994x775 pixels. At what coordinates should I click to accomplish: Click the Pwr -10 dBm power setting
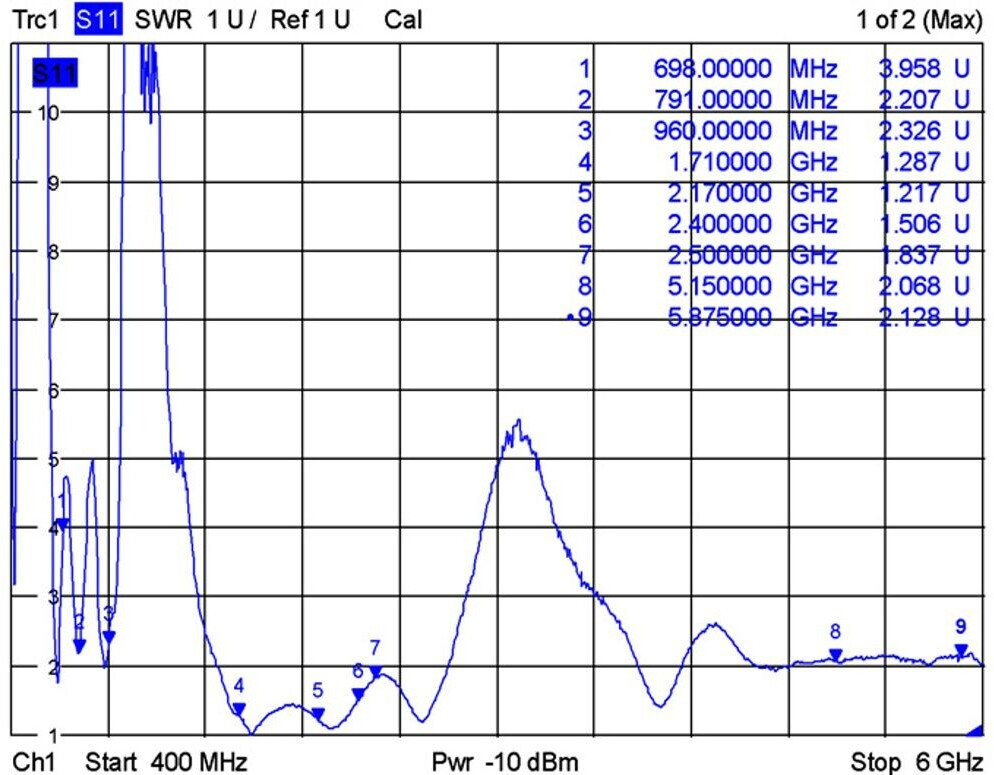[x=505, y=762]
